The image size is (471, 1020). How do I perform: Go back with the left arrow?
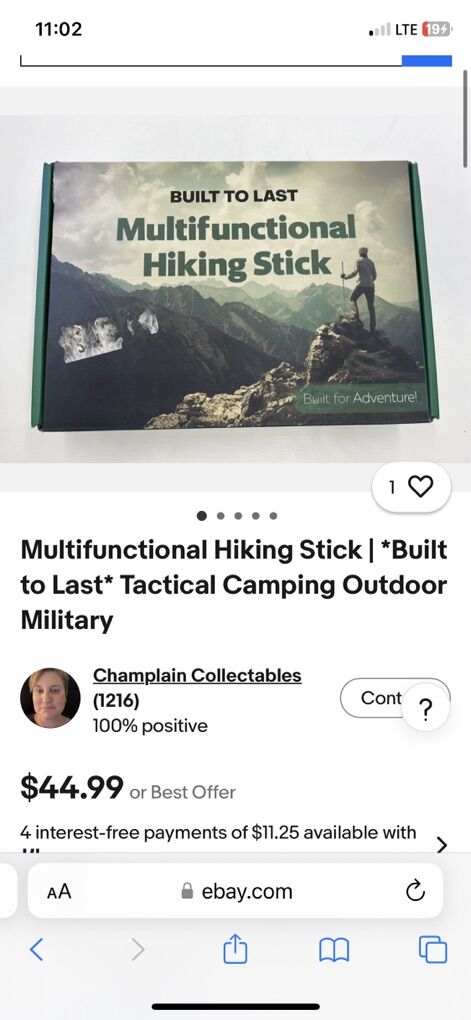click(x=37, y=950)
